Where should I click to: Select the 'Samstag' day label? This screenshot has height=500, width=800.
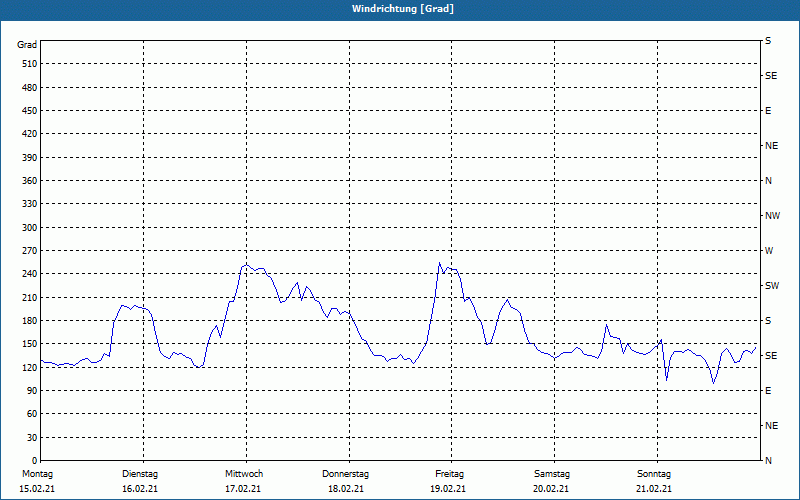[552, 474]
